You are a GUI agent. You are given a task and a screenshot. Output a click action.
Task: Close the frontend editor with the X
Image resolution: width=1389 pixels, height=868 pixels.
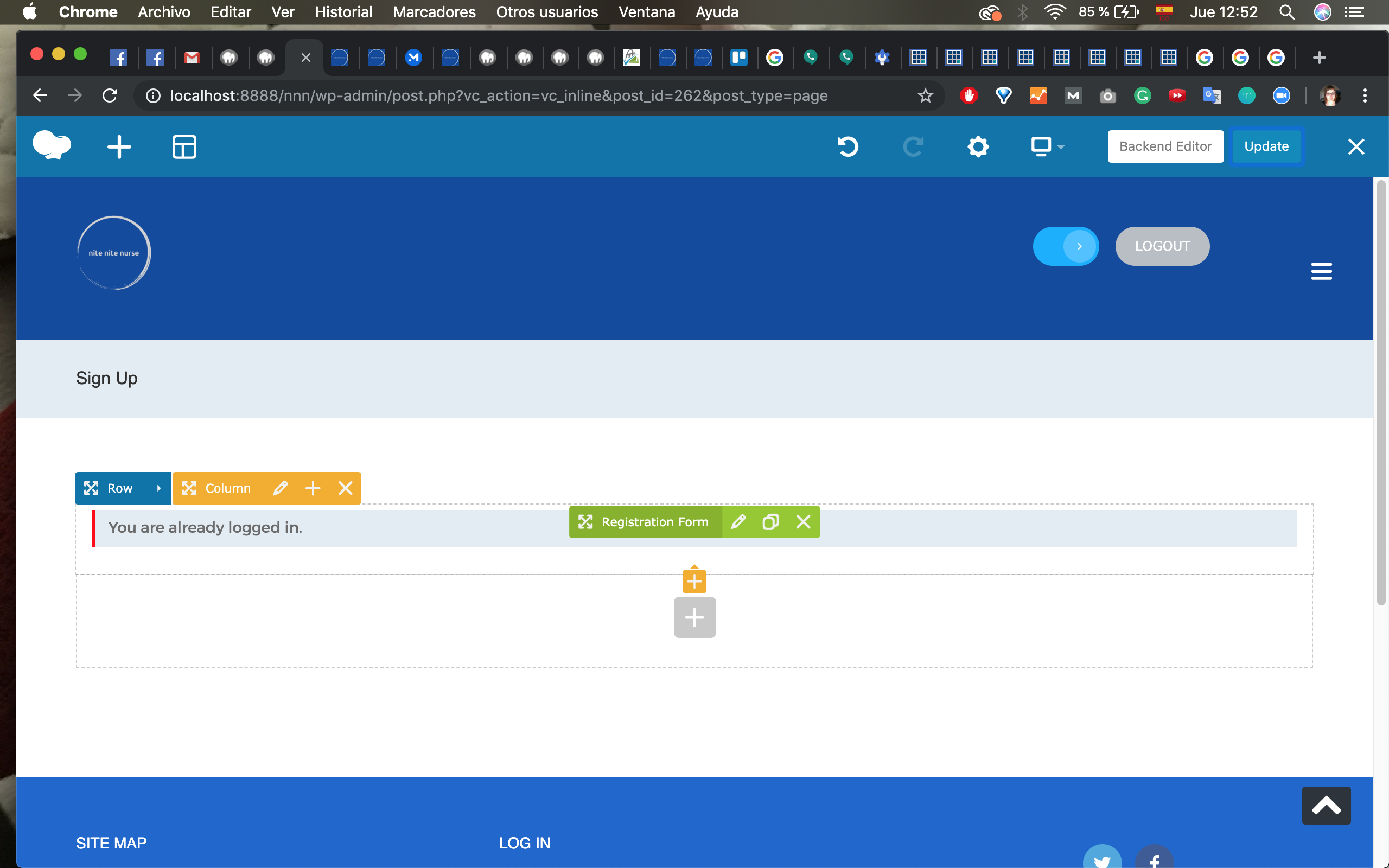coord(1356,147)
